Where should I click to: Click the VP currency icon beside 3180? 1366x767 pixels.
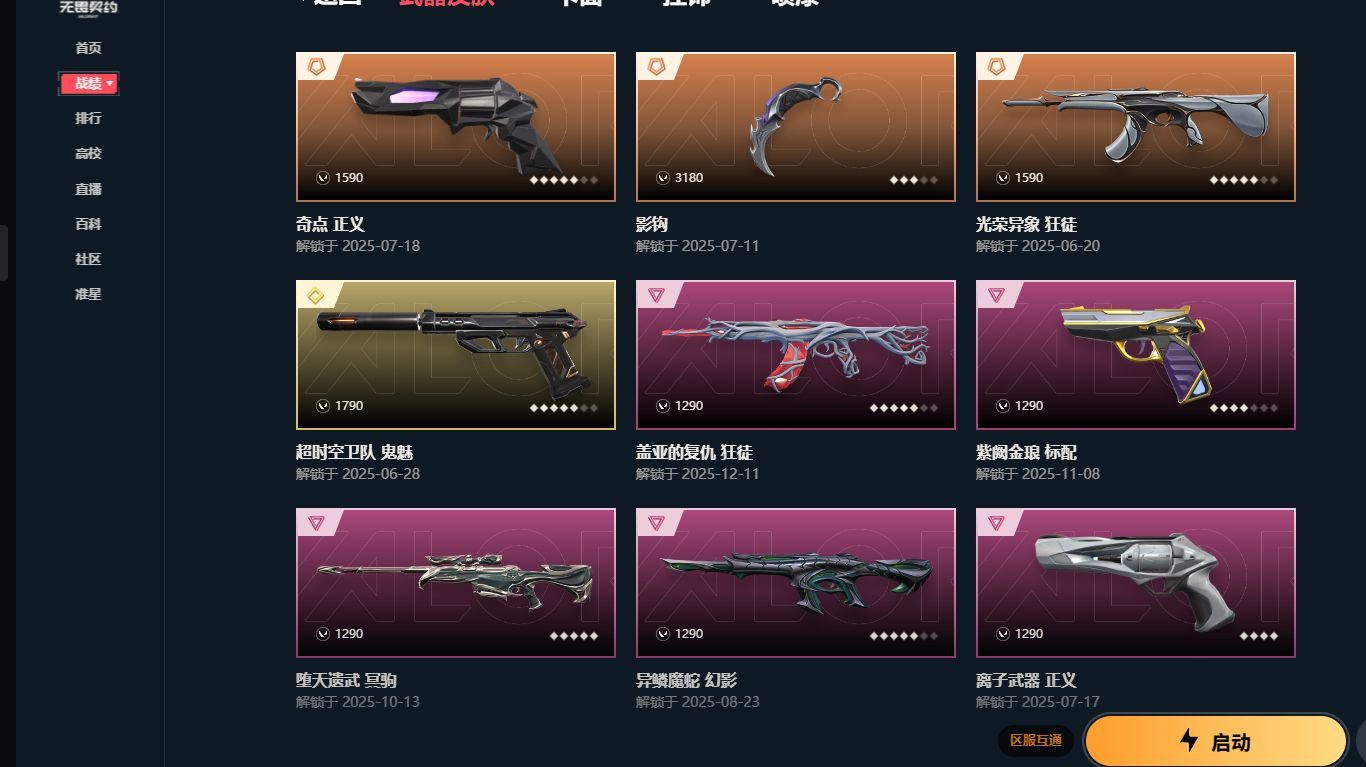[x=662, y=178]
